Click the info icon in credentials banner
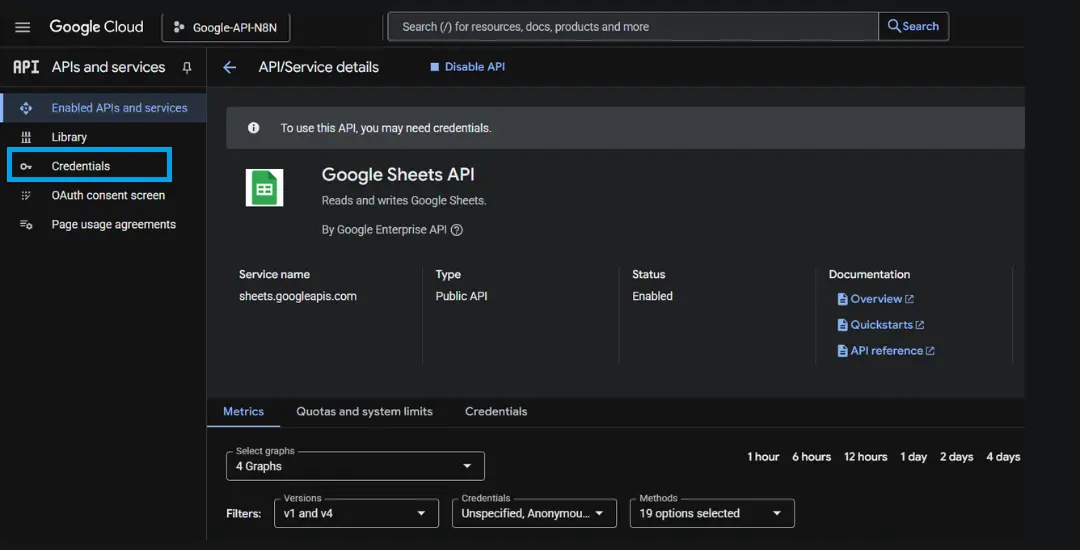 point(253,128)
